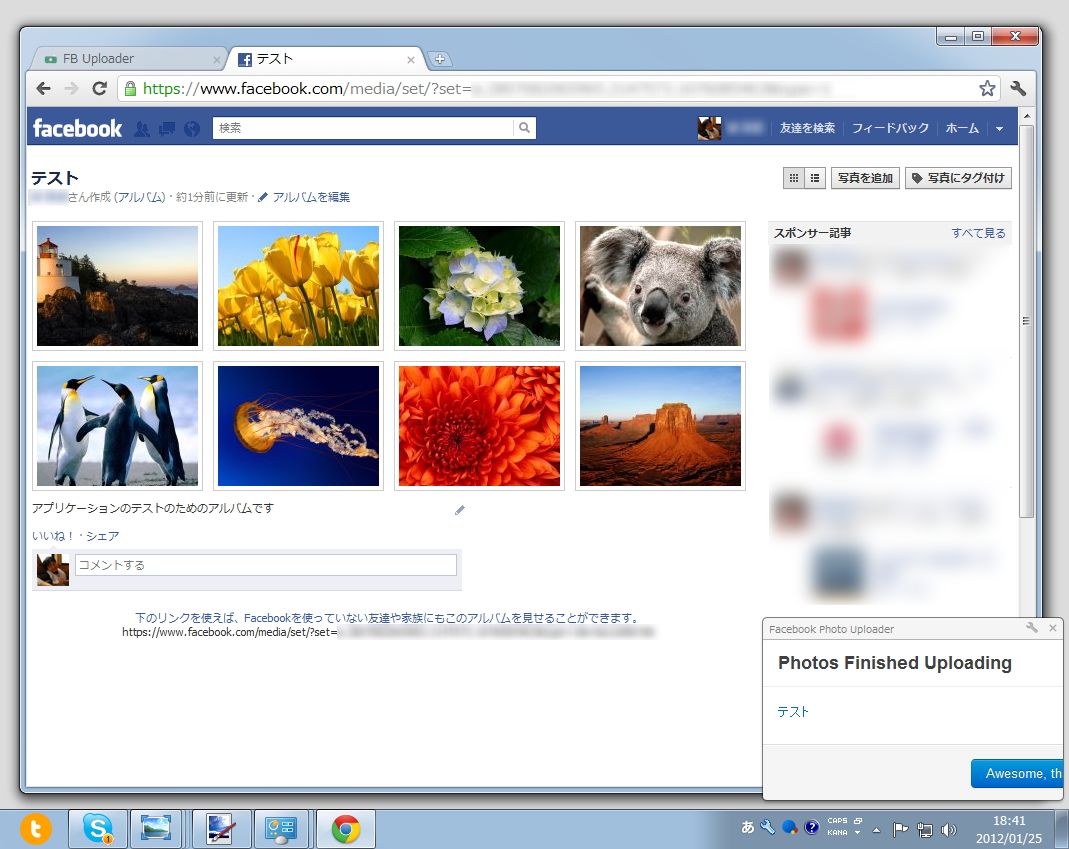Click the Facebook logo
The height and width of the screenshot is (849, 1069).
tap(78, 128)
